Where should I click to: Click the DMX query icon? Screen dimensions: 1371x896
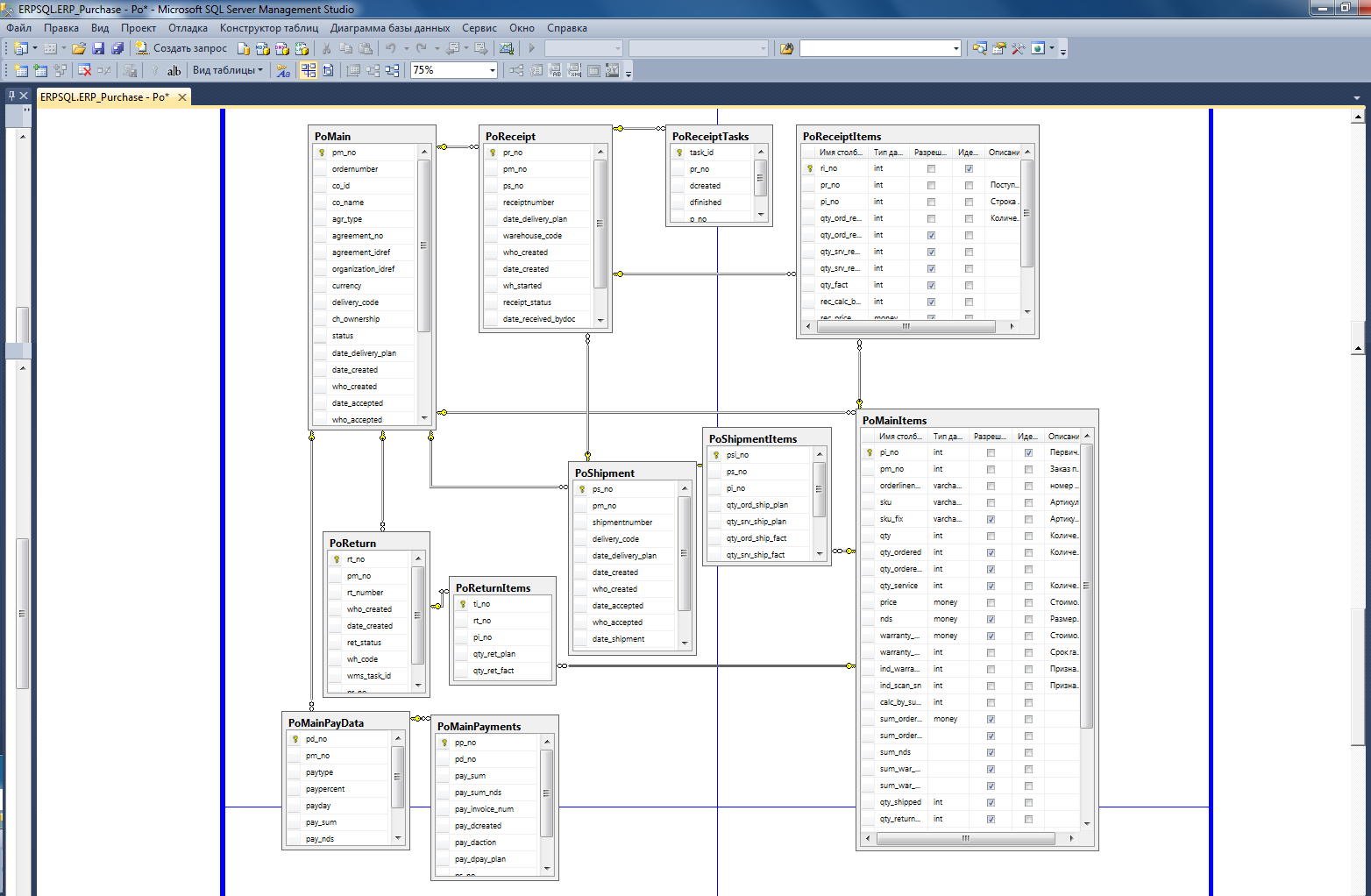282,48
